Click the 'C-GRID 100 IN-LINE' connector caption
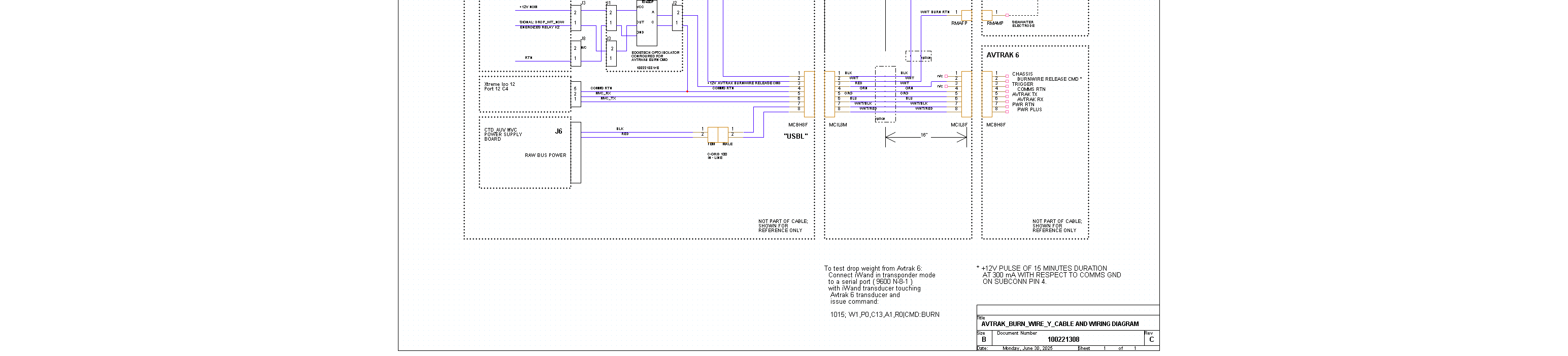The height and width of the screenshot is (356, 1568). 717,156
